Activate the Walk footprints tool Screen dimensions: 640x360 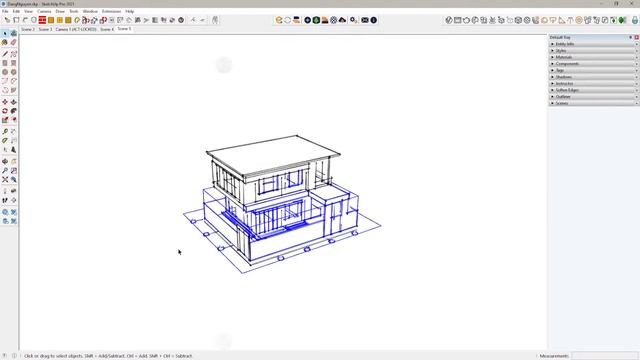[5, 200]
